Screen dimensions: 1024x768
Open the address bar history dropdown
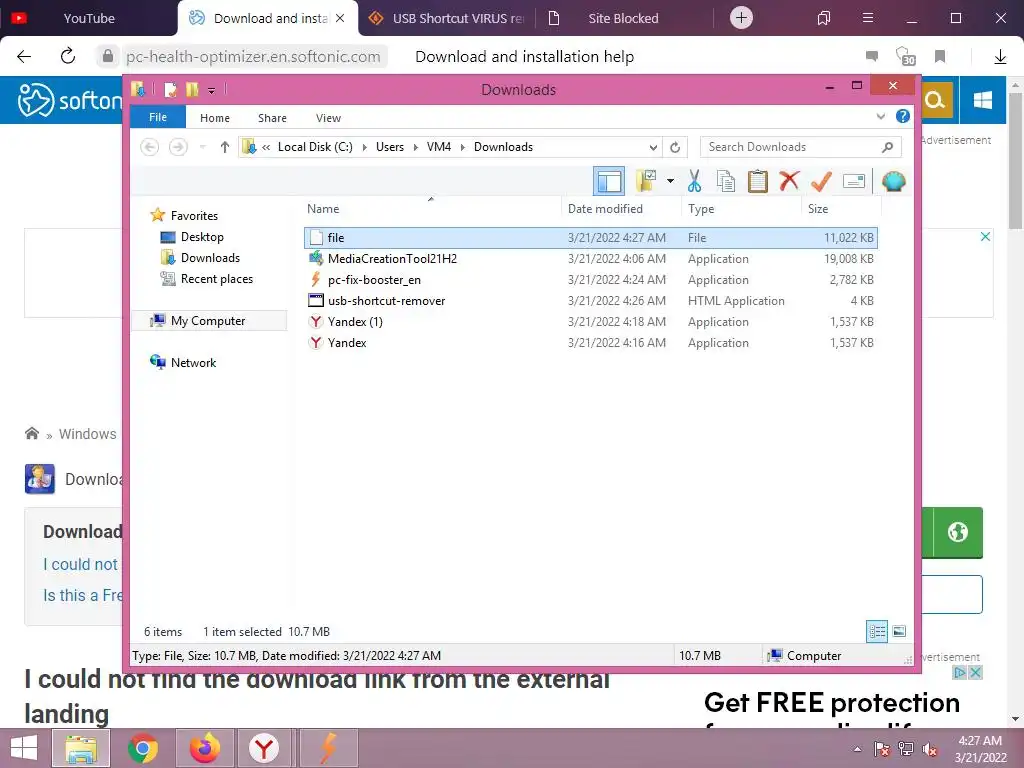point(652,148)
